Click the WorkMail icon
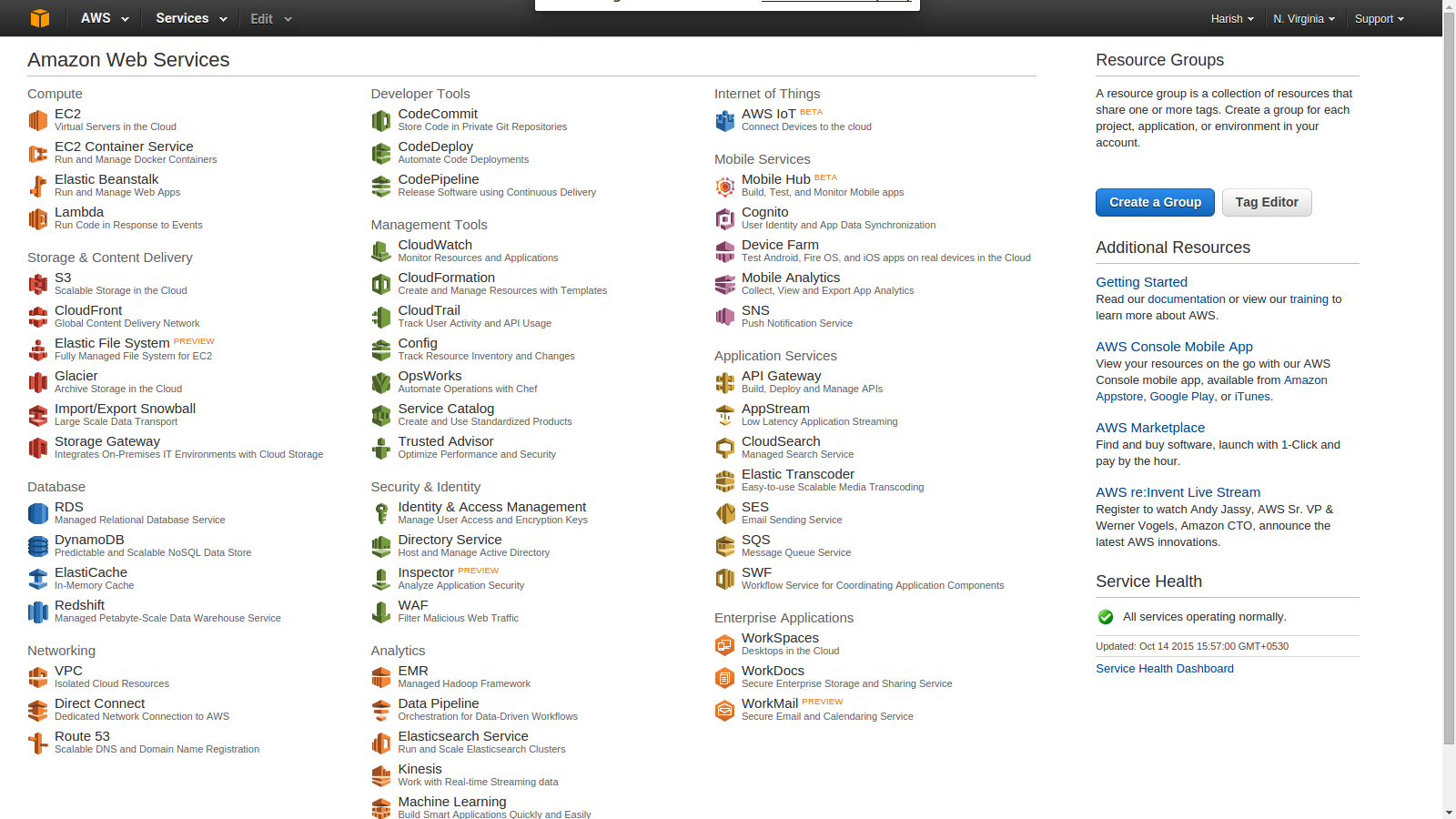The width and height of the screenshot is (1456, 819). pos(725,710)
